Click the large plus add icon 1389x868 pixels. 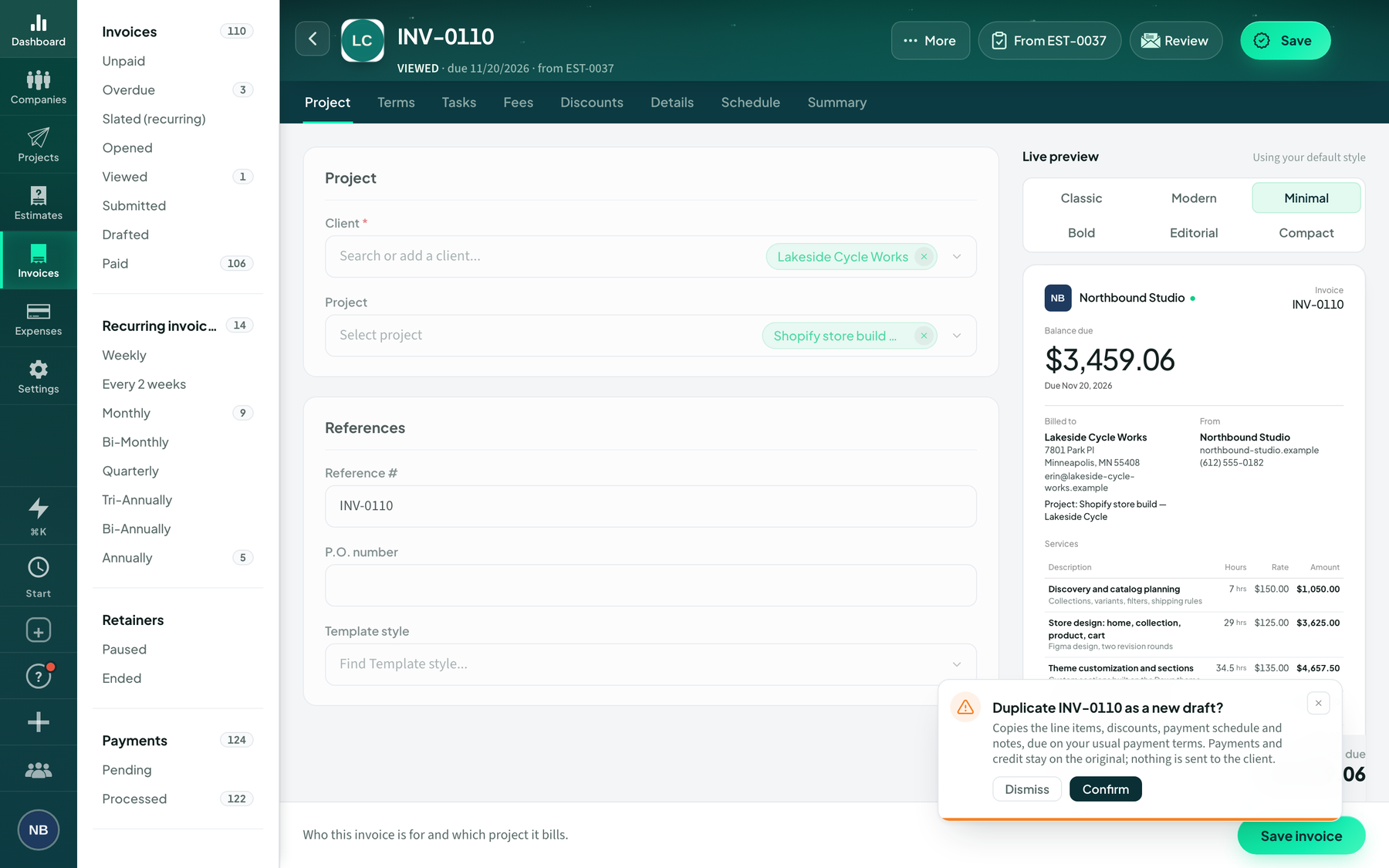point(39,722)
